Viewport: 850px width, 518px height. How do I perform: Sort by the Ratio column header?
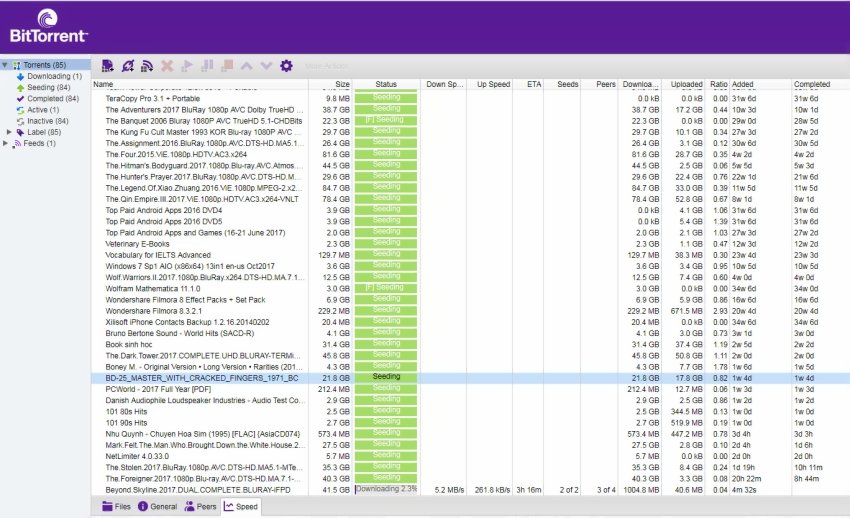[718, 85]
